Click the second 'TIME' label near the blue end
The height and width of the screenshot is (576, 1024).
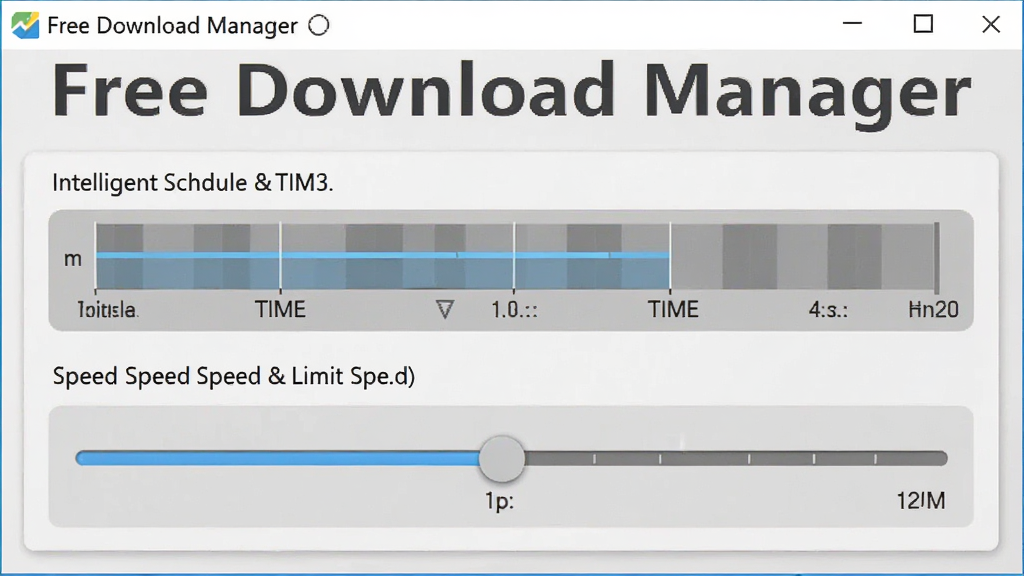point(673,310)
